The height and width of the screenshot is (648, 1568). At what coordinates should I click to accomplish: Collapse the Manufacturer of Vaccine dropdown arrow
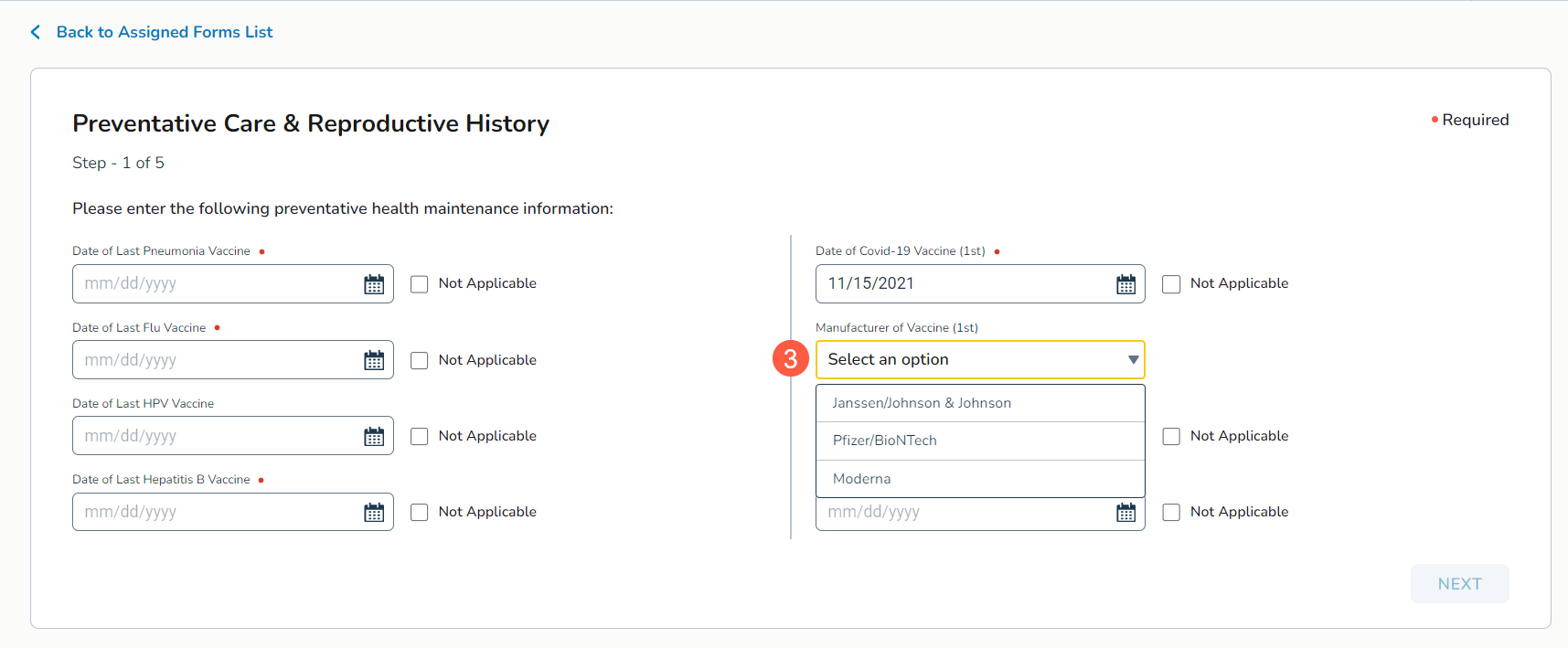1133,360
